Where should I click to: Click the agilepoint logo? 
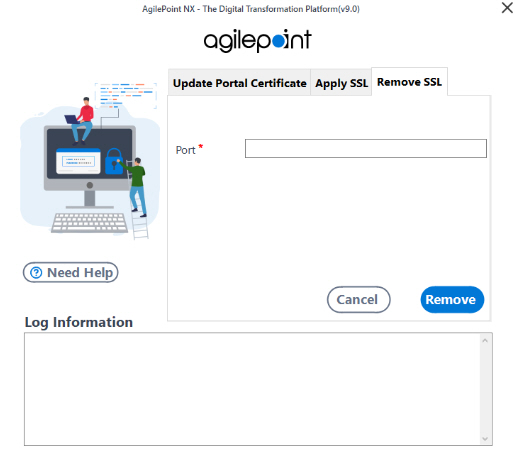click(257, 41)
